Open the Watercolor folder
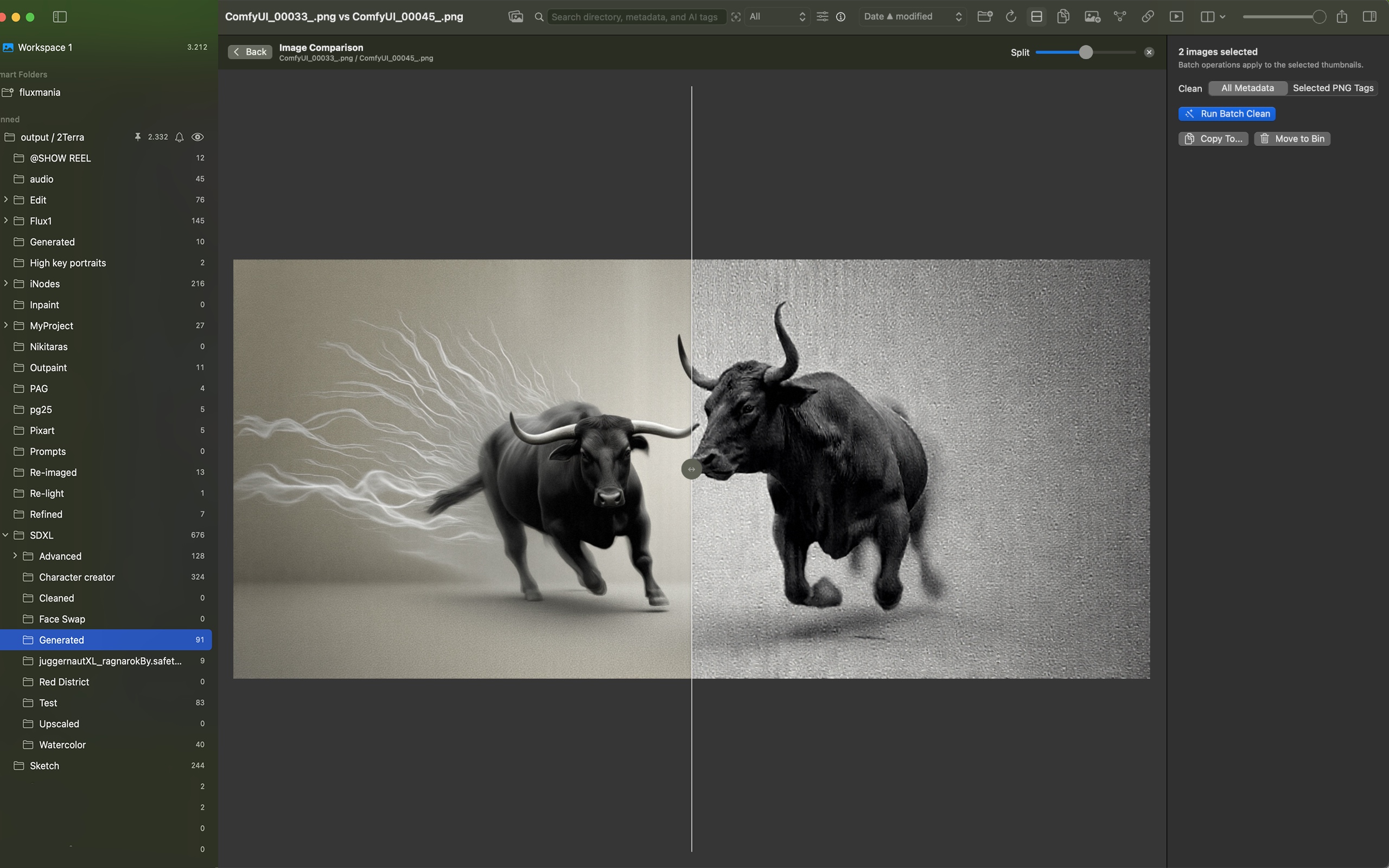Image resolution: width=1389 pixels, height=868 pixels. coord(106,744)
